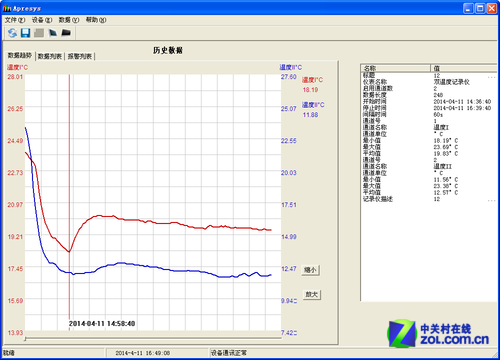Click the 名称 column header
500x360 pixels.
click(395, 68)
